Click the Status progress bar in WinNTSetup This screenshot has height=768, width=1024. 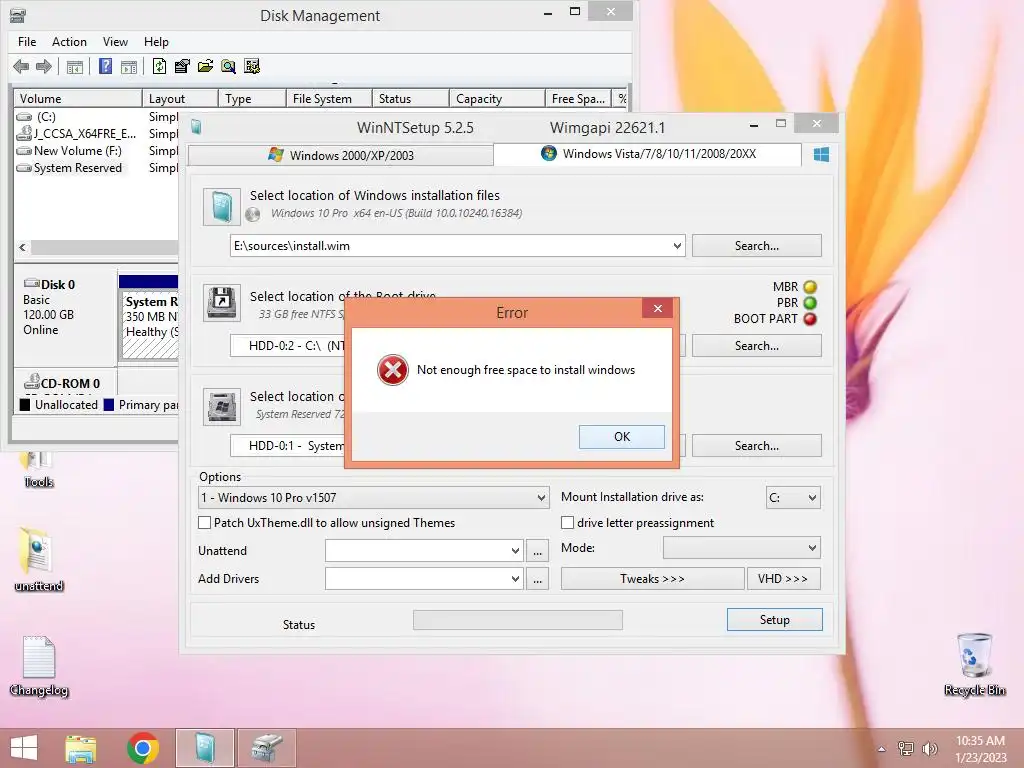(x=518, y=620)
